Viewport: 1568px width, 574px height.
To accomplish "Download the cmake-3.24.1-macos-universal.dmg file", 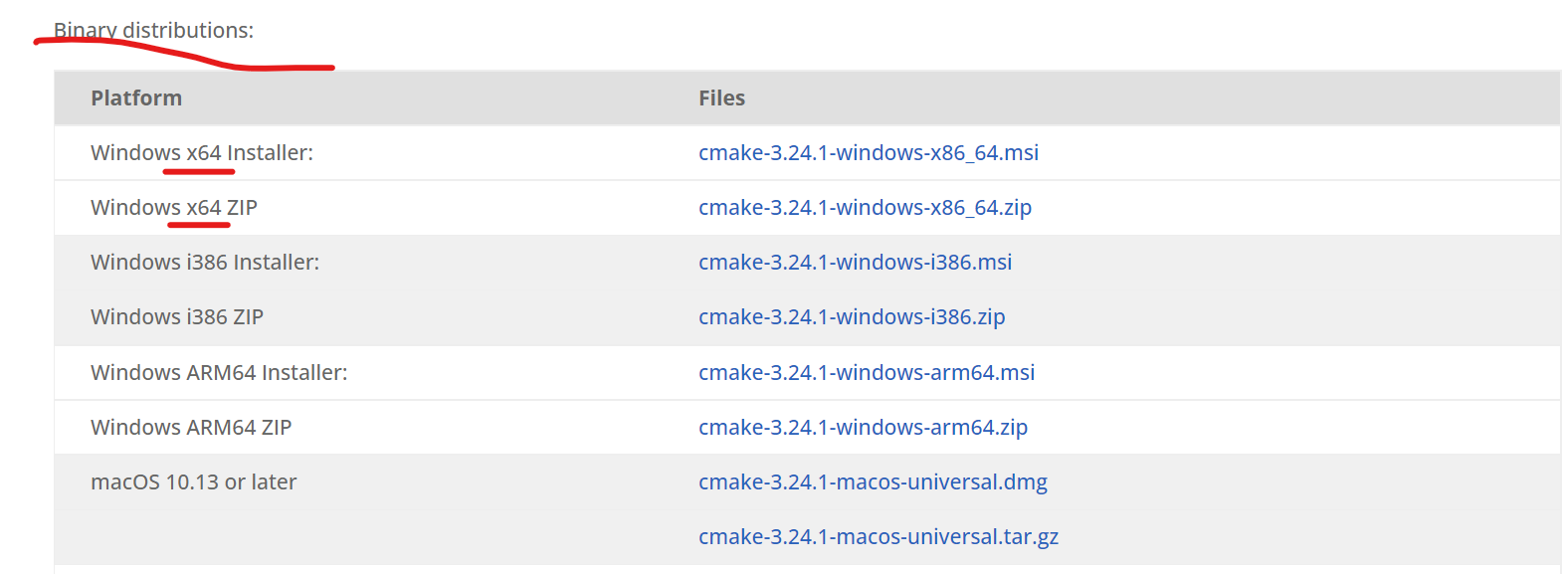I will [873, 482].
